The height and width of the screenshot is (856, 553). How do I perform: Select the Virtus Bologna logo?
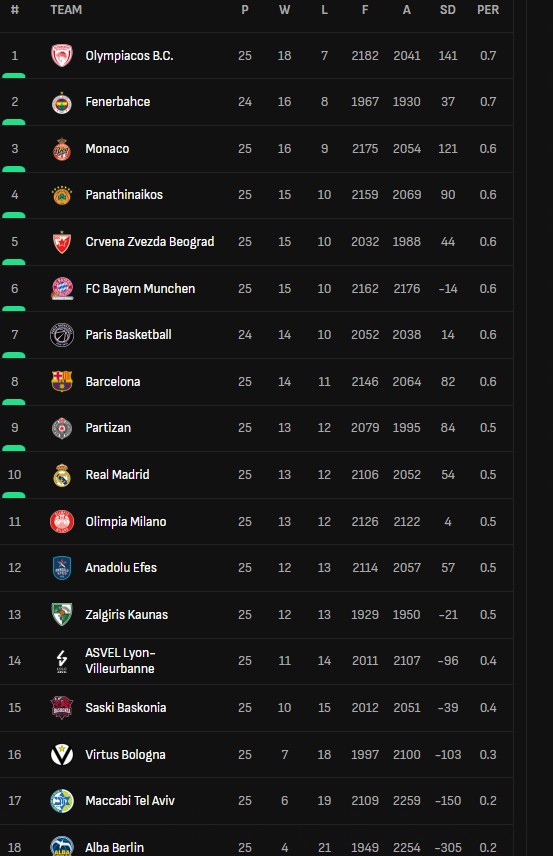pos(62,754)
